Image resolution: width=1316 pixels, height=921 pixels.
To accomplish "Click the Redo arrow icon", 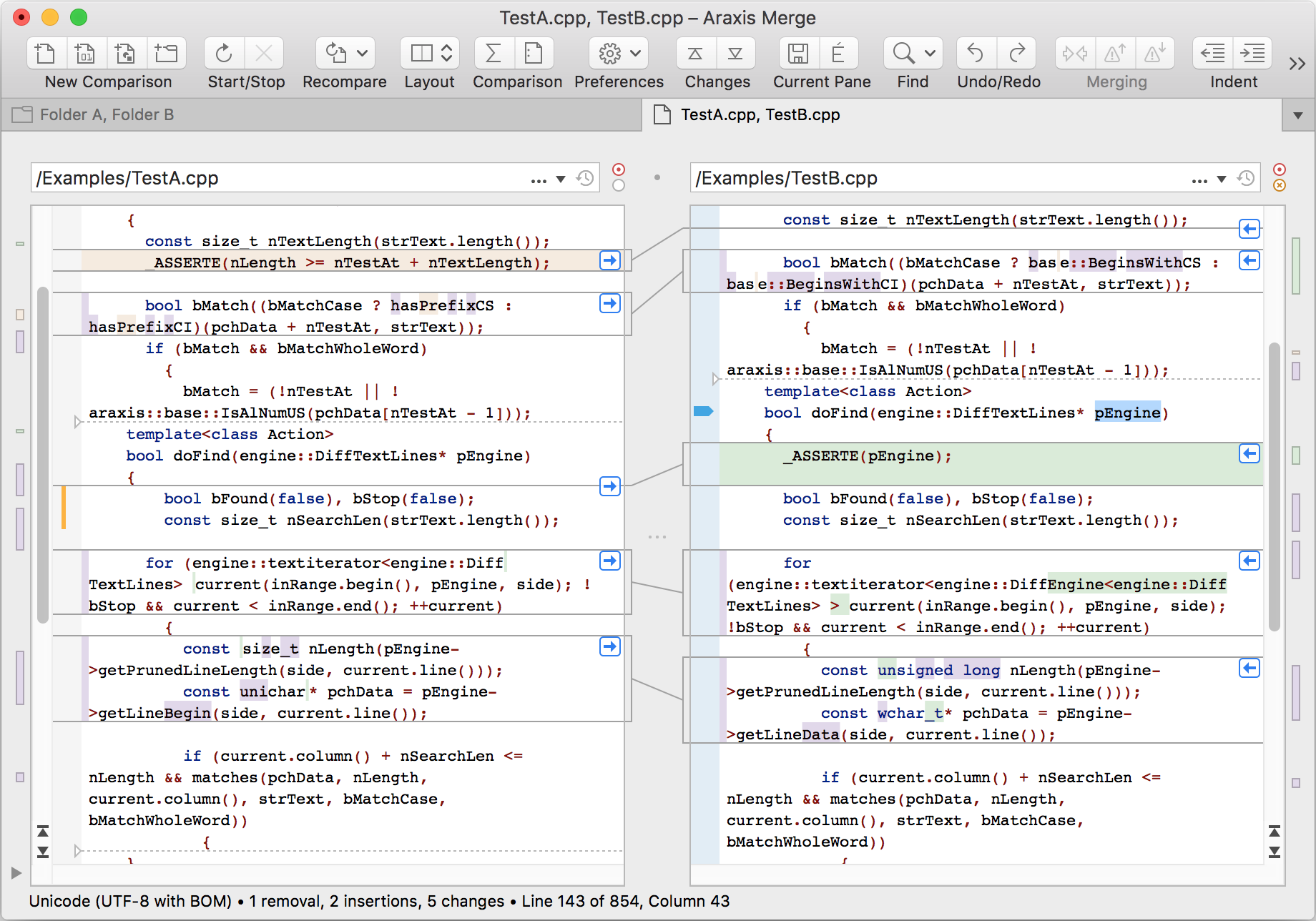I will (x=1016, y=53).
